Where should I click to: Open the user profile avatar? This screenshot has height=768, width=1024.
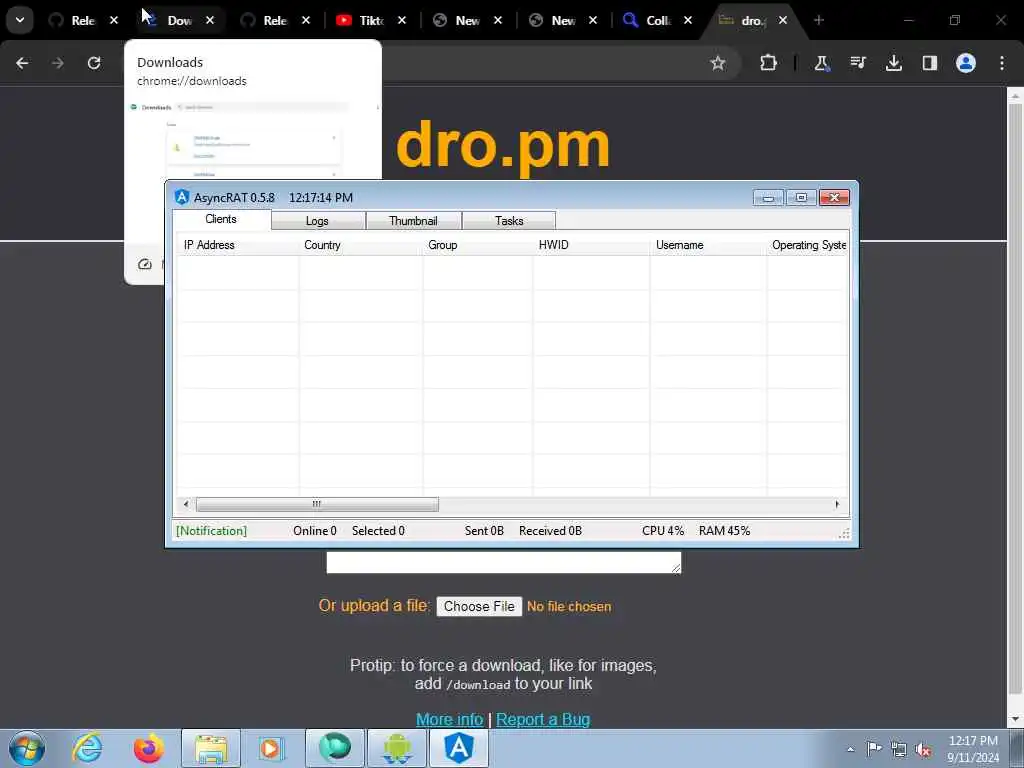[x=965, y=63]
